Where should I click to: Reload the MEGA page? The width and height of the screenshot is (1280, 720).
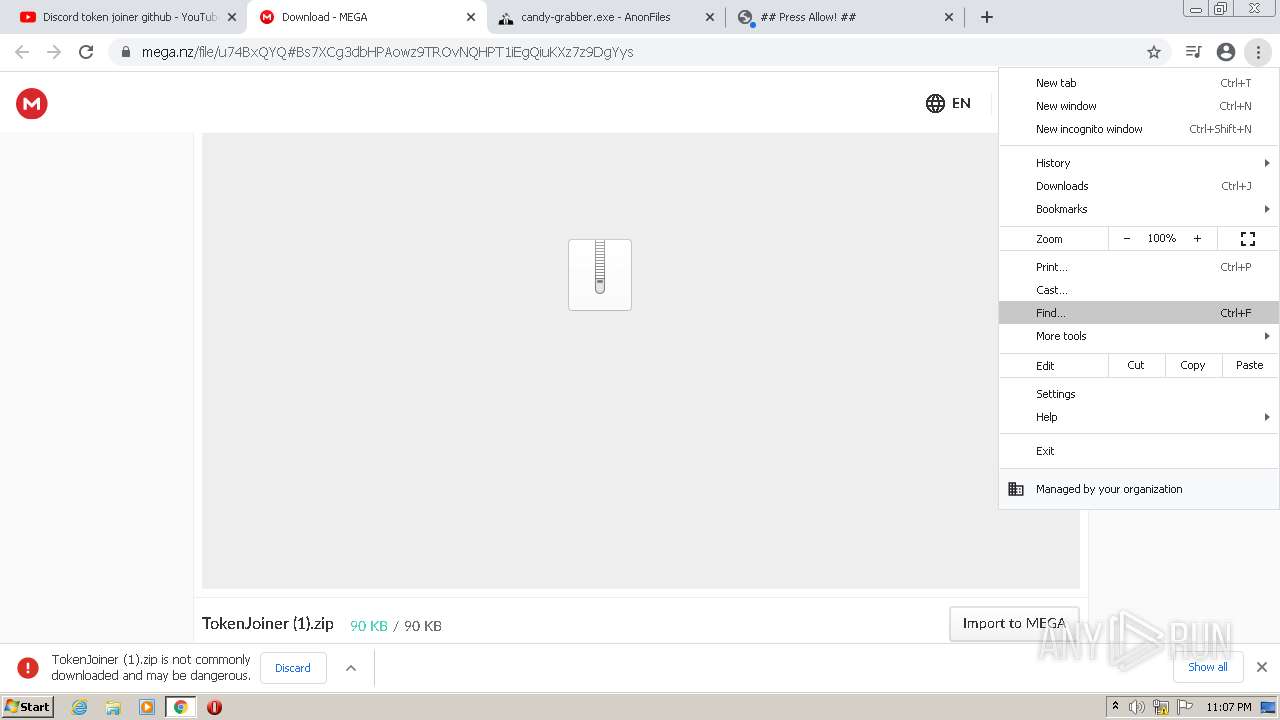pos(86,52)
